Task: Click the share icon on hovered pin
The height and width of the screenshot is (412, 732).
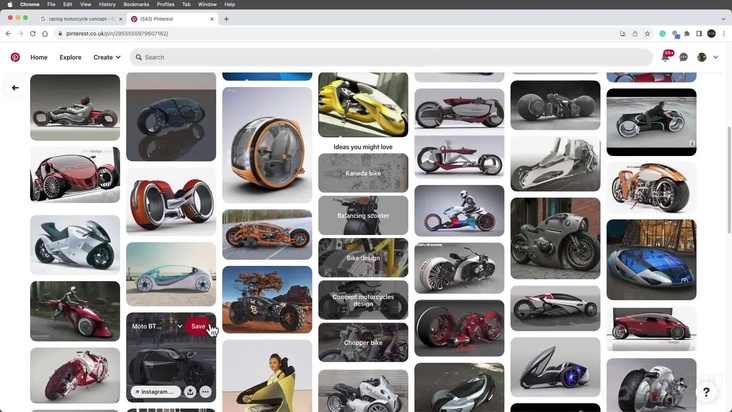Action: pos(190,391)
